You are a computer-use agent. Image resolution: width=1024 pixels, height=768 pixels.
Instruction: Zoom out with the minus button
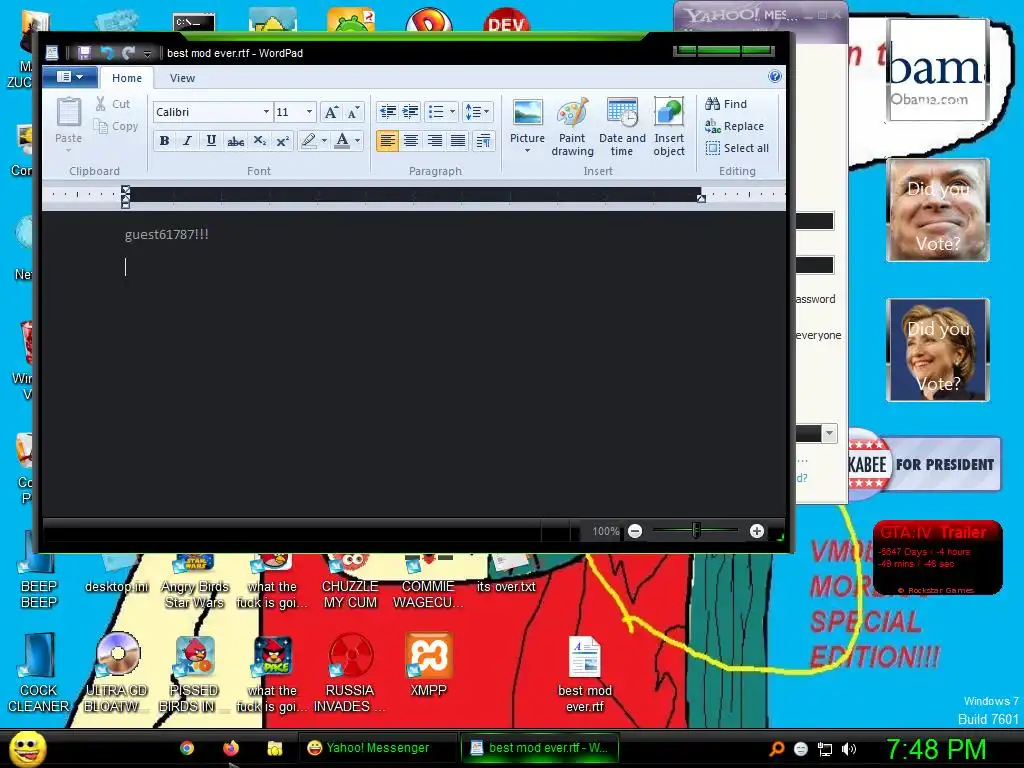click(635, 531)
